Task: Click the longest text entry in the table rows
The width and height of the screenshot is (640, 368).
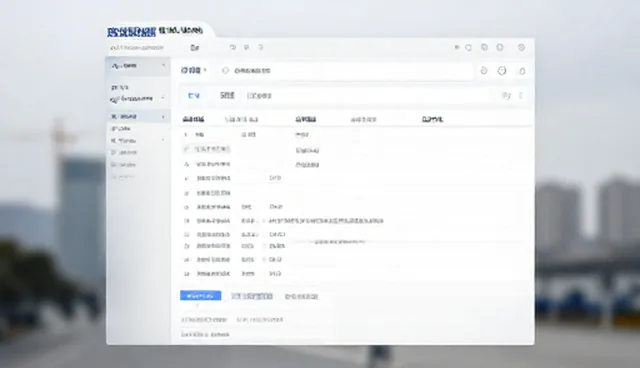Action: pos(326,221)
